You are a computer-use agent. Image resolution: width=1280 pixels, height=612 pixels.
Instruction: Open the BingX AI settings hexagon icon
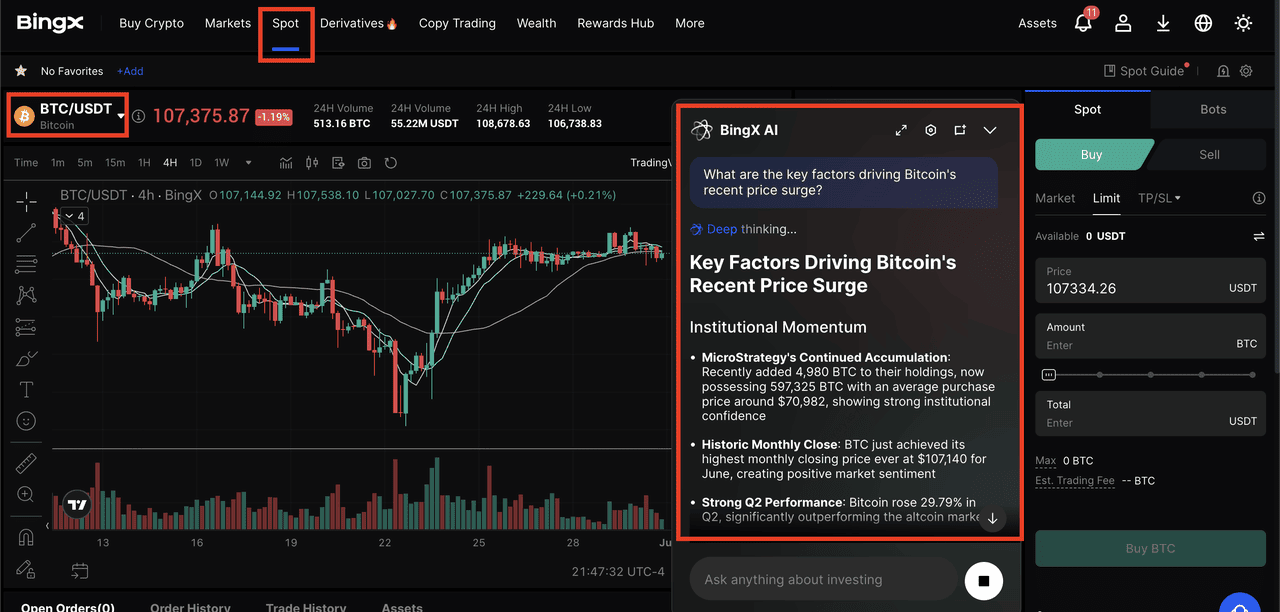click(931, 130)
